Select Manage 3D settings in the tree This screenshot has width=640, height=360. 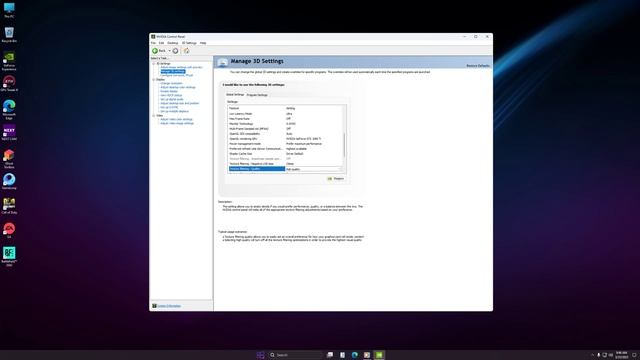click(173, 71)
